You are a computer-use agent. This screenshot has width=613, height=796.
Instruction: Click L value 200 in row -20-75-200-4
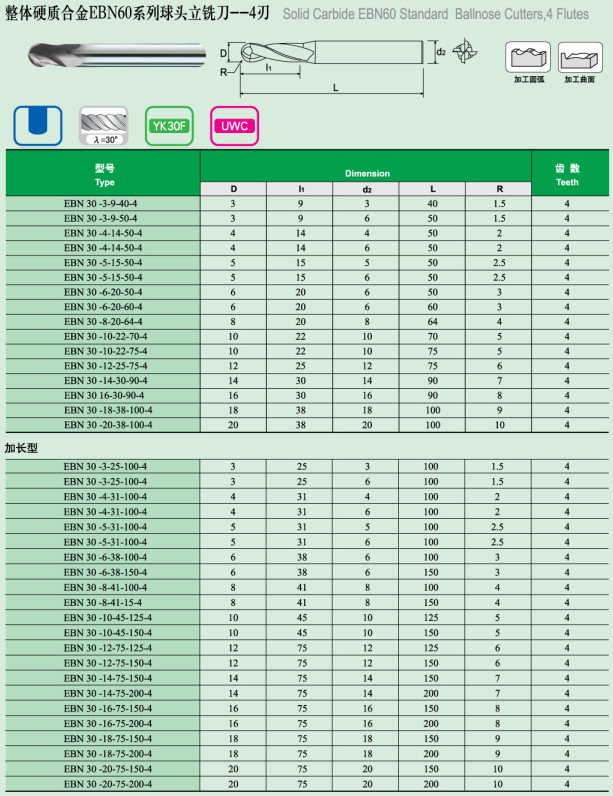click(431, 784)
